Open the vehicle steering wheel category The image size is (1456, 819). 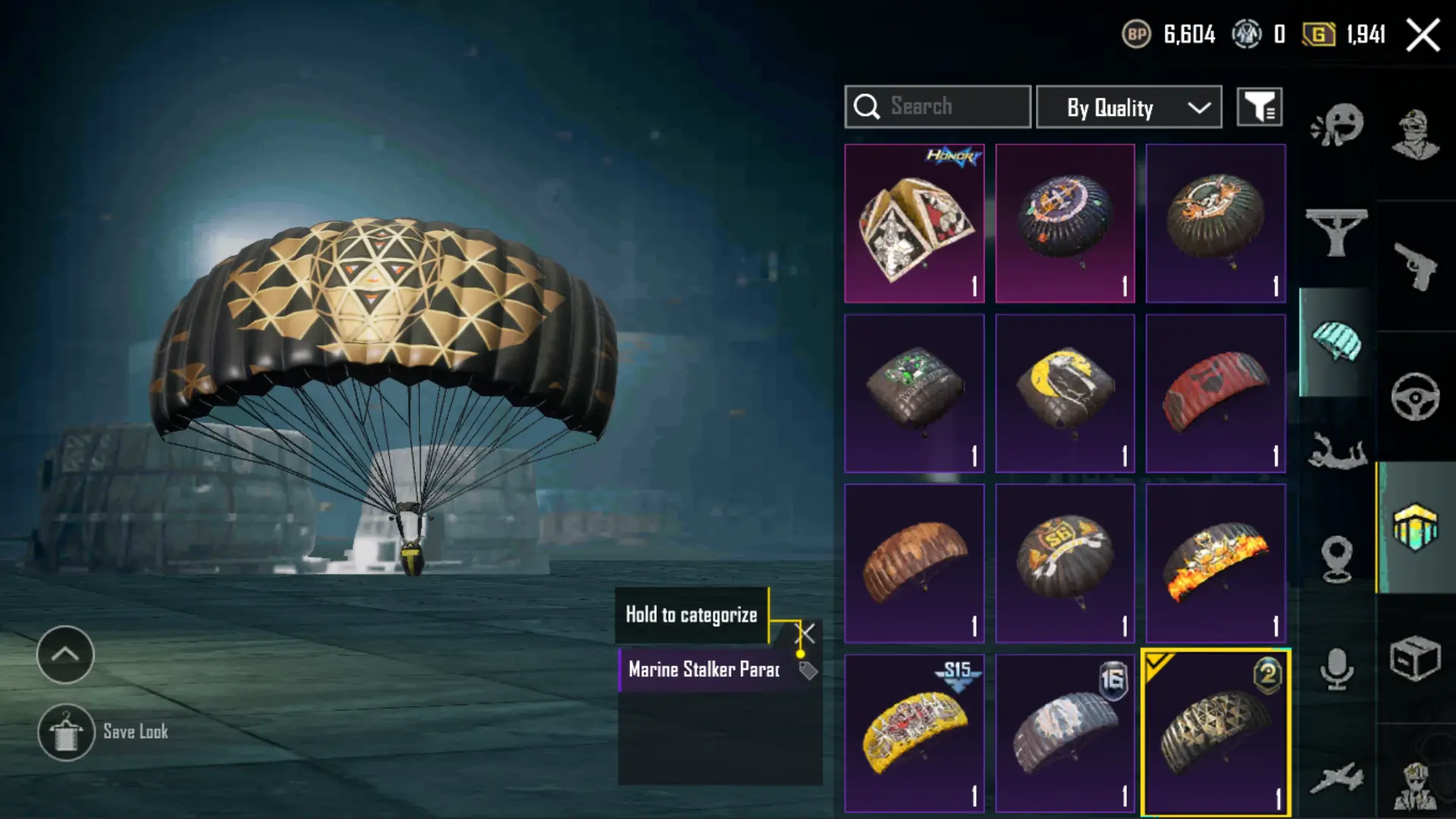[1415, 397]
